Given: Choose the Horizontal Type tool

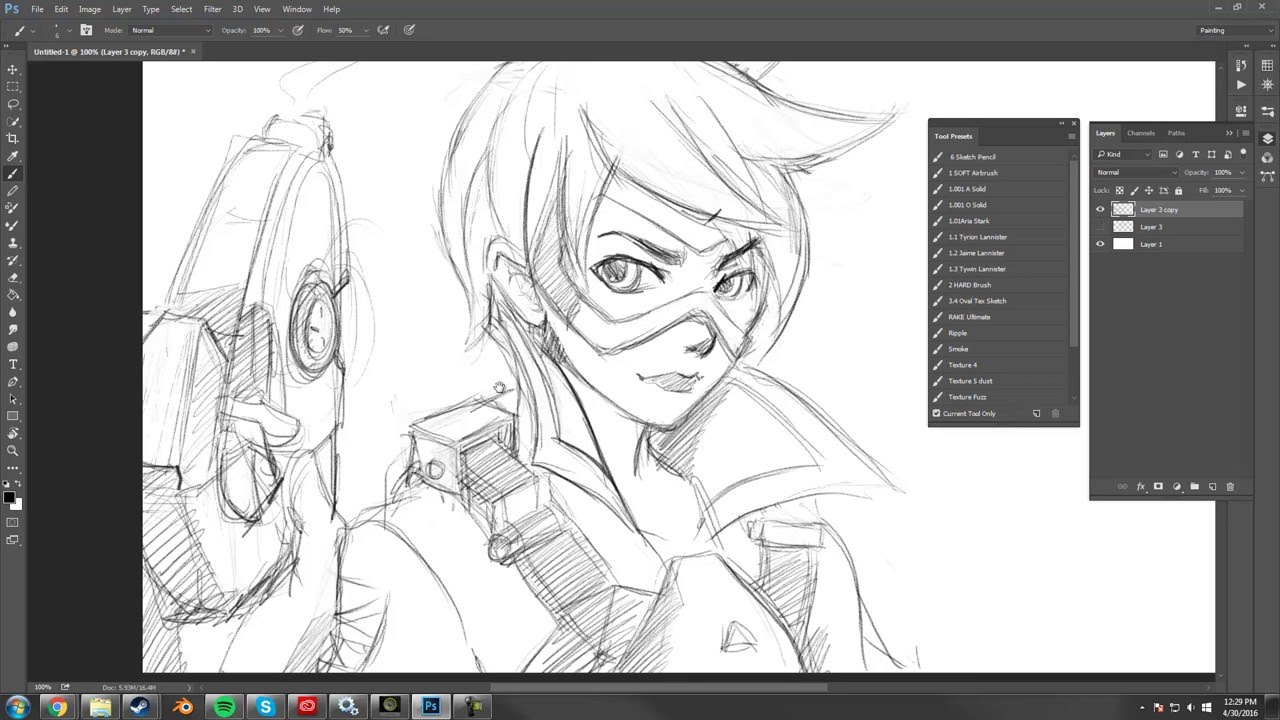Looking at the screenshot, I should (x=13, y=364).
